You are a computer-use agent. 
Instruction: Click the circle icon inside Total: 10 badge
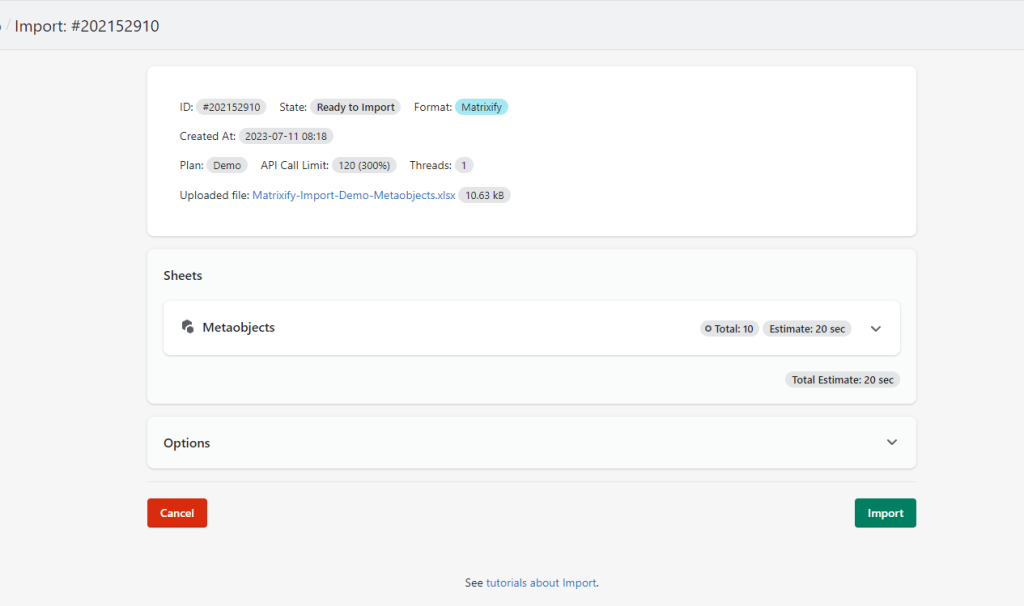point(708,327)
